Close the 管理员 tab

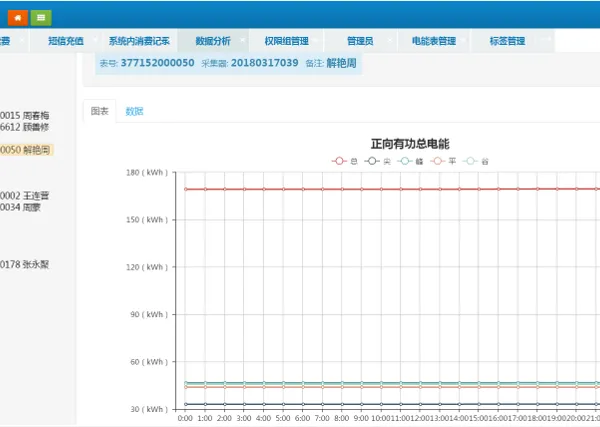[390, 39]
